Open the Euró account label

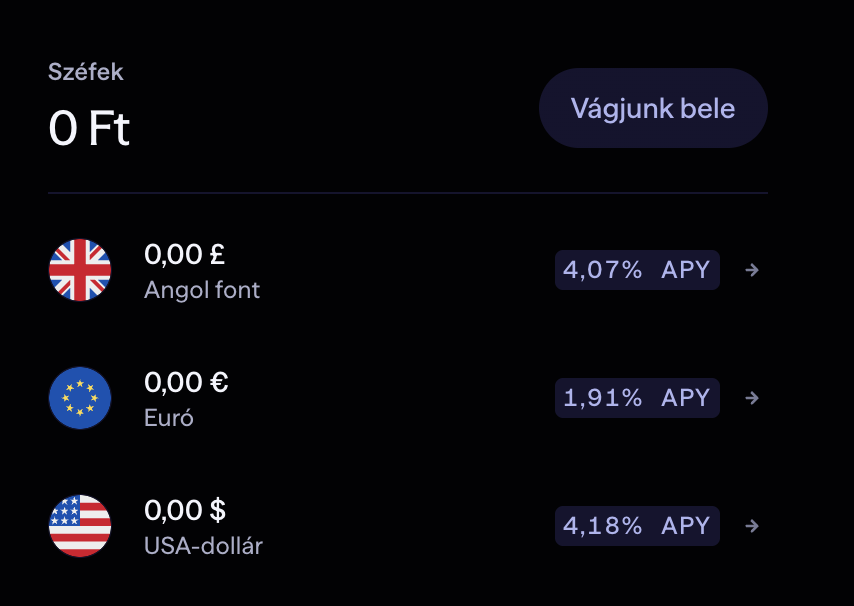point(169,418)
